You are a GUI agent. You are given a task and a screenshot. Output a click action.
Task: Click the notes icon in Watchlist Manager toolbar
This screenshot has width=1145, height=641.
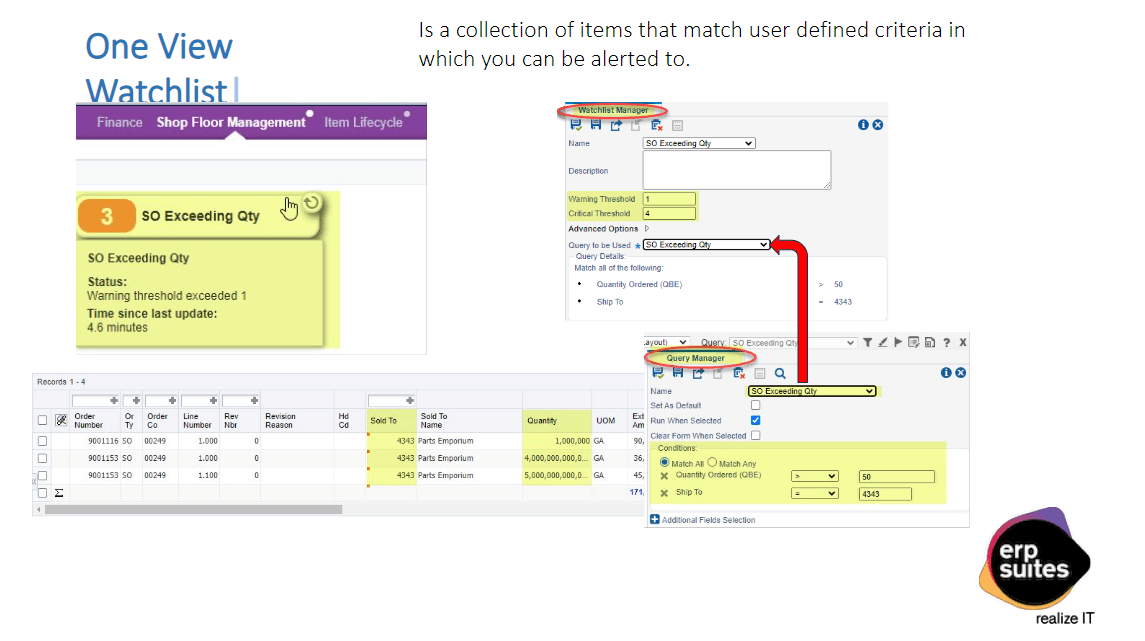click(677, 126)
